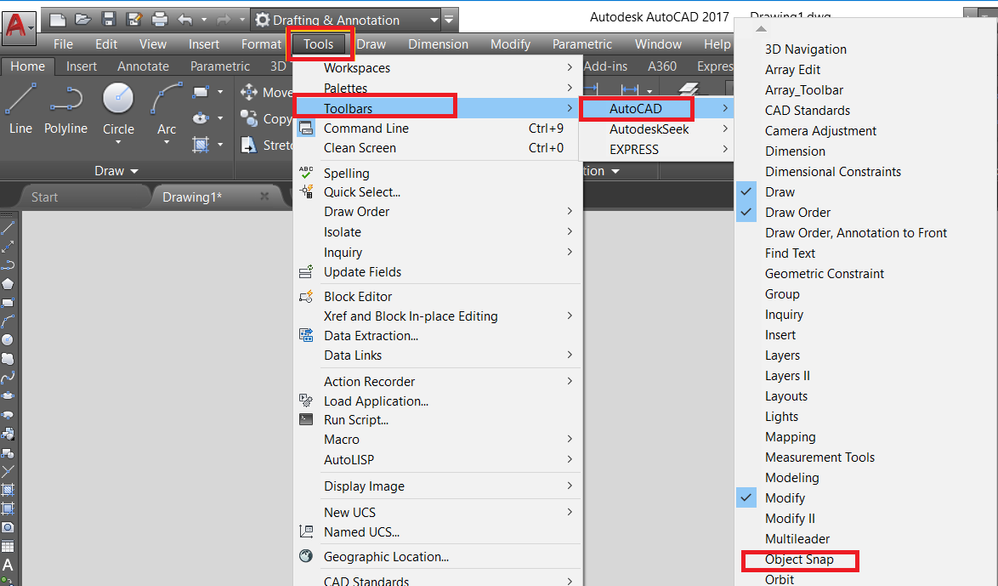Enable the Dimension toolbar
The width and height of the screenshot is (998, 586).
coord(795,151)
